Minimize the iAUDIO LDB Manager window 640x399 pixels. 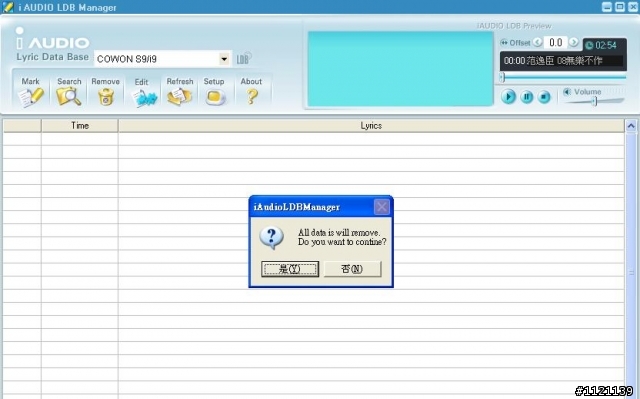[x=607, y=7]
